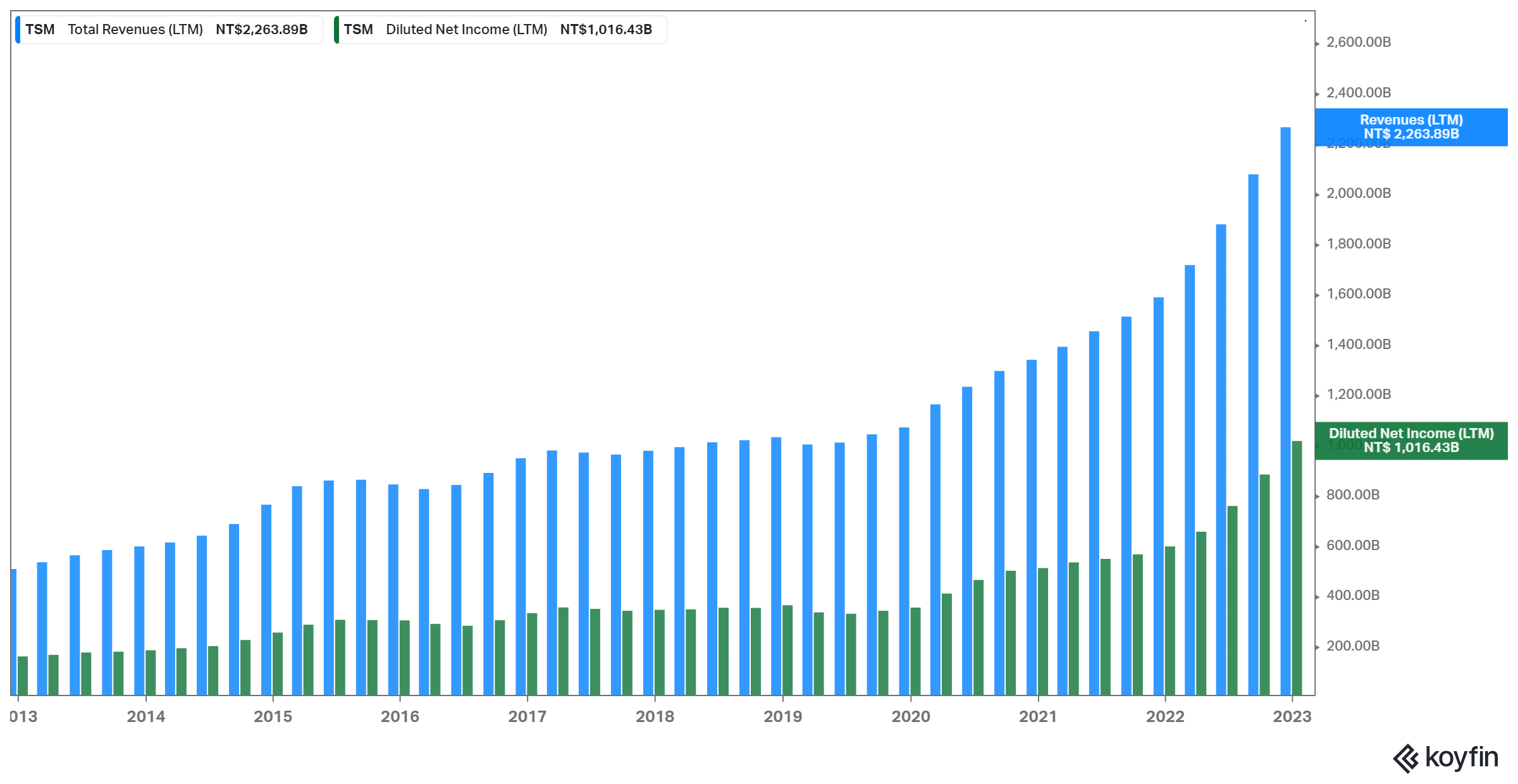Click the small dot in chart's top-right corner
1518x784 pixels.
[1305, 21]
